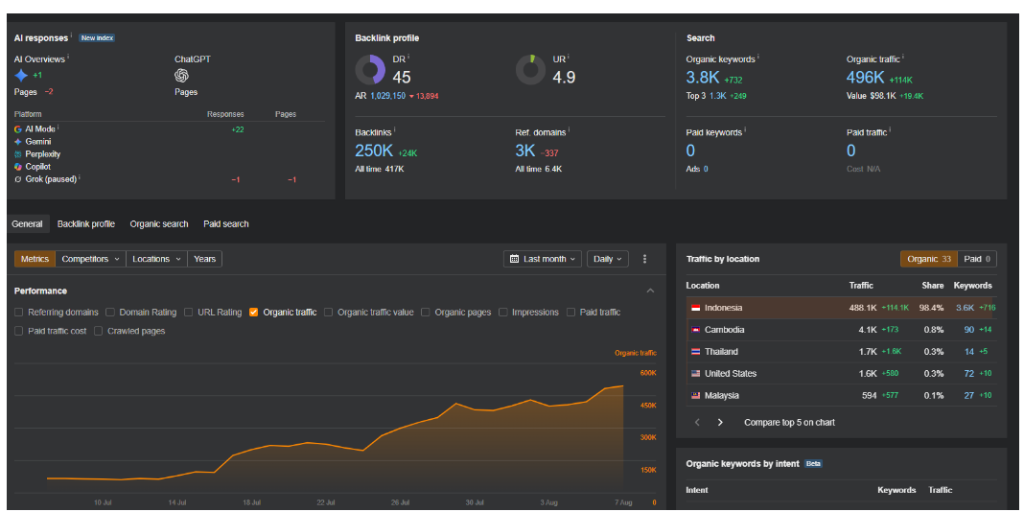Open the chart three-dot options menu

645,259
